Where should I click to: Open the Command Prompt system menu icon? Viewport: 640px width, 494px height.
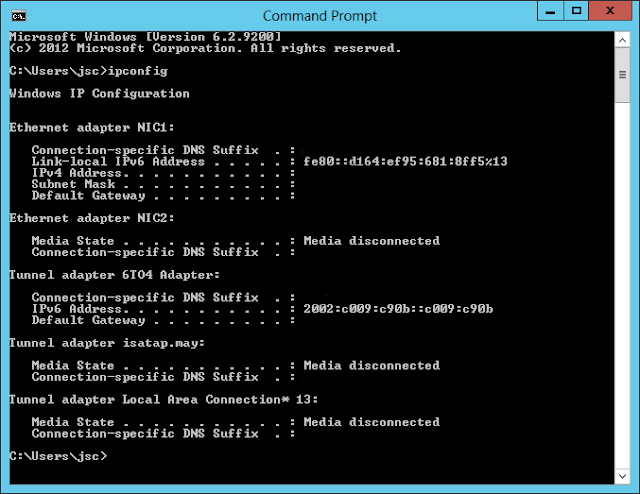point(19,16)
